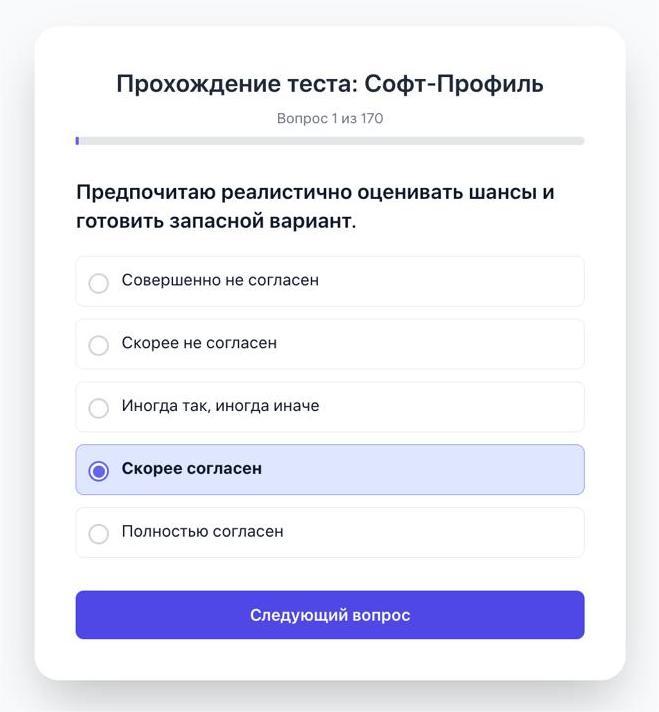
Task: Select the 'Полностью согласен' radio circle
Action: [98, 534]
